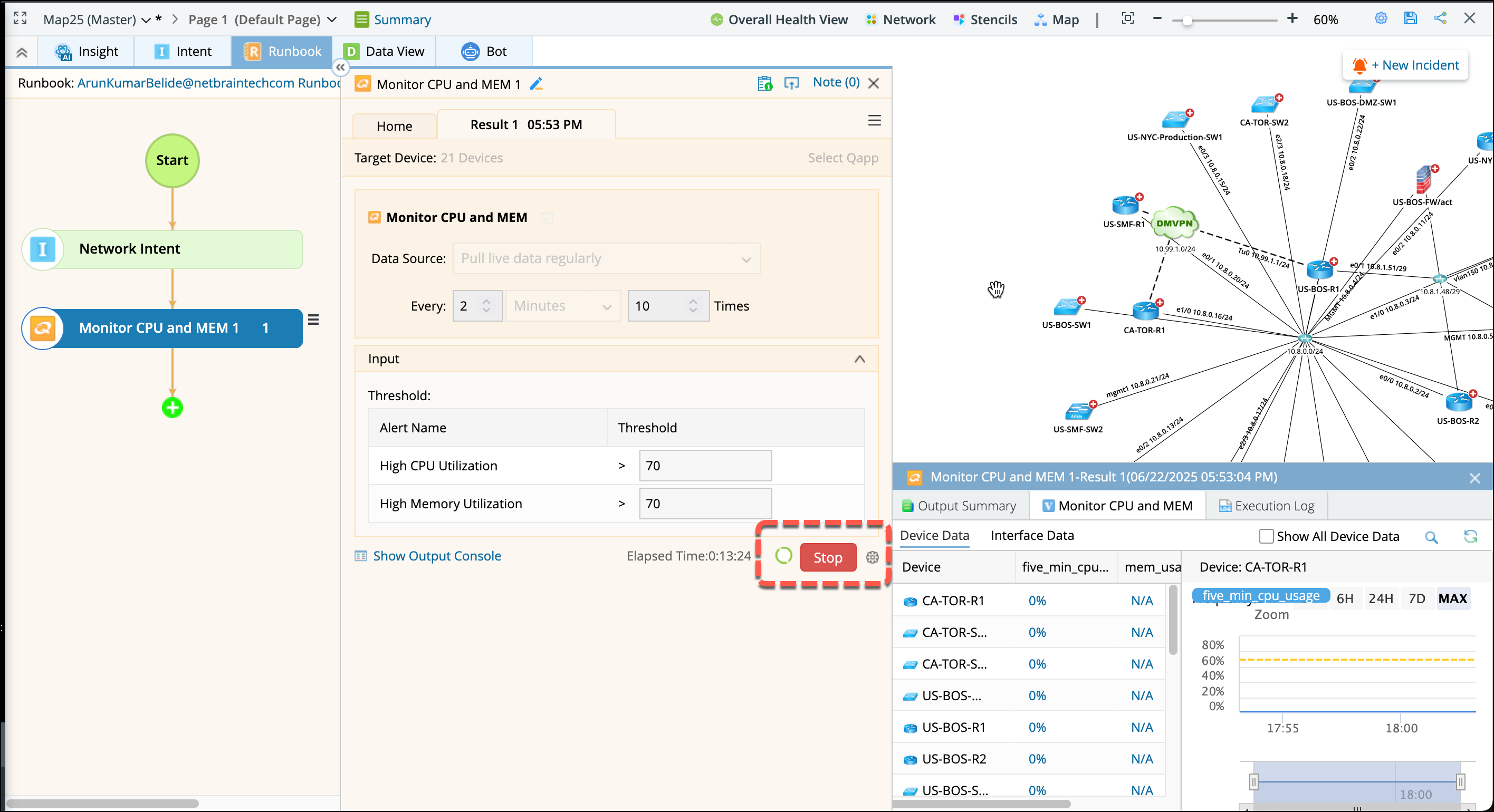Open the execution settings gear beside Stop
Screen dimensions: 1494x812
click(x=872, y=557)
